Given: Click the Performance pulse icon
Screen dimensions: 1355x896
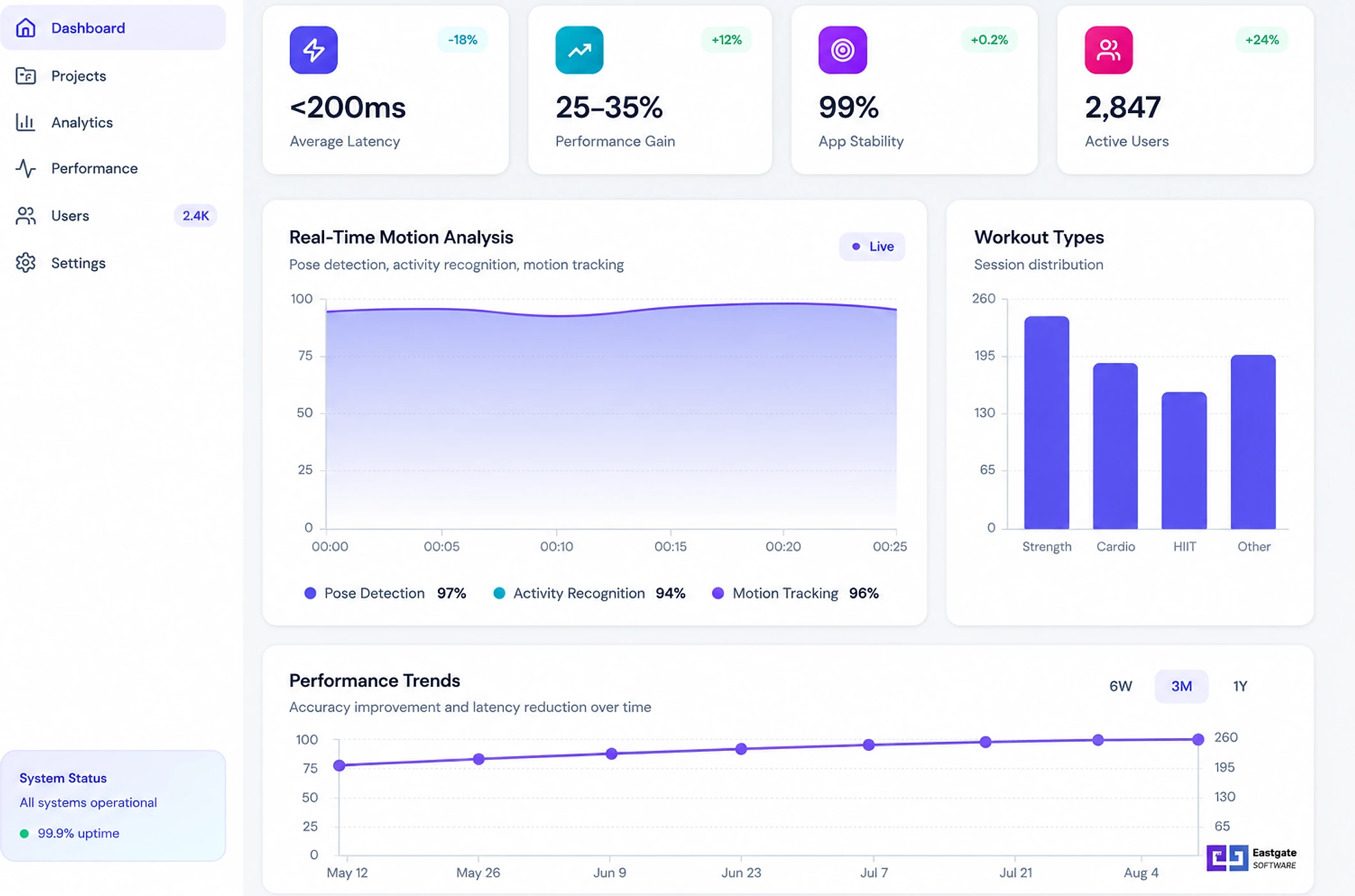Looking at the screenshot, I should pos(26,168).
